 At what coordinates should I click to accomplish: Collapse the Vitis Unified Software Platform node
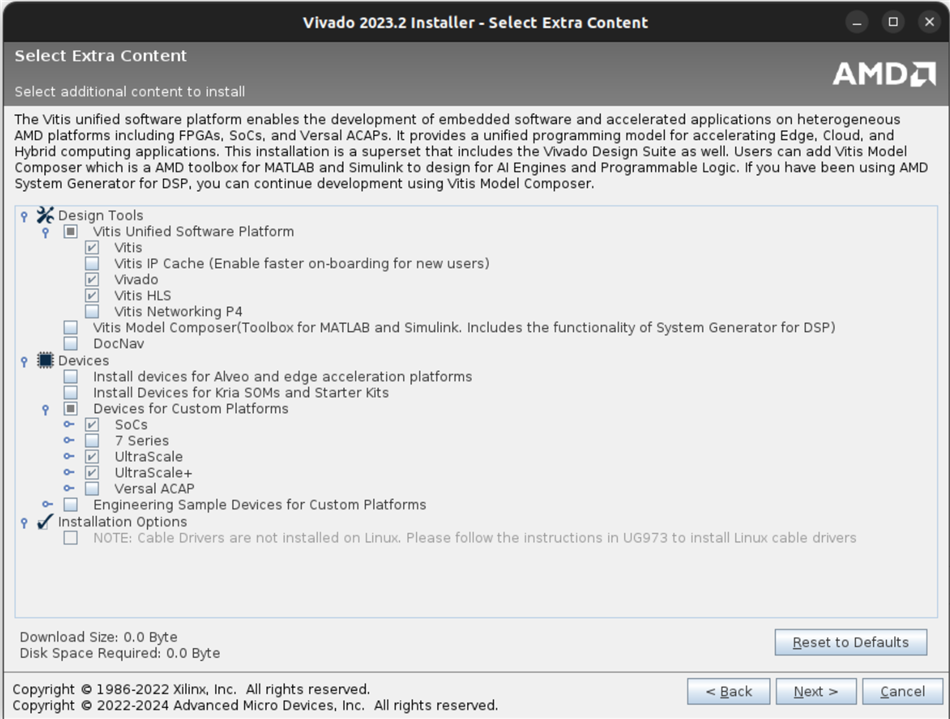45,232
